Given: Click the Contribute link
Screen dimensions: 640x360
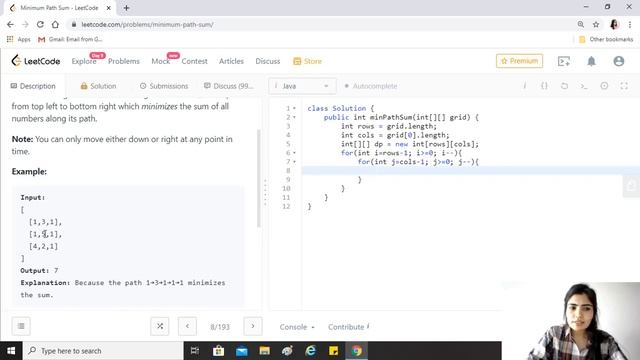Looking at the screenshot, I should click(348, 327).
